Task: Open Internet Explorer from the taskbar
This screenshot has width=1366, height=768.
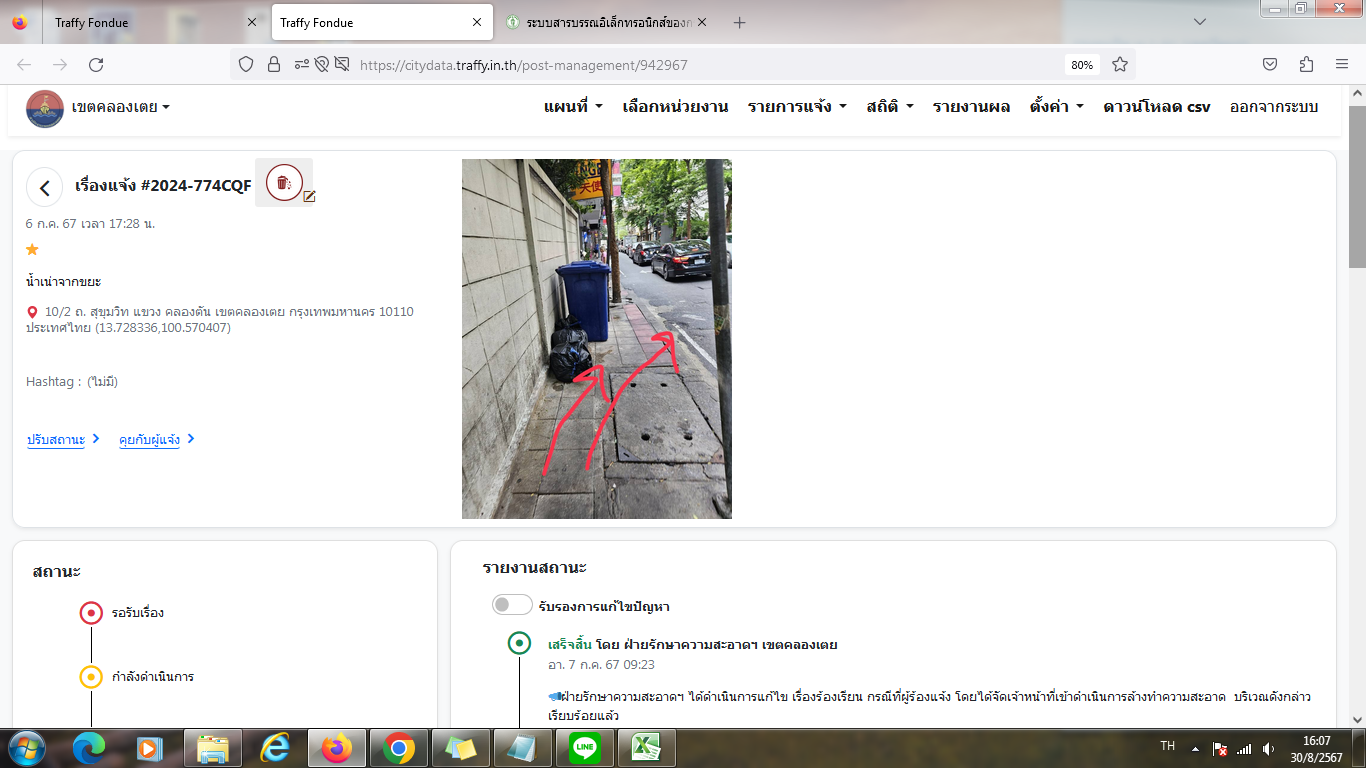Action: coord(274,748)
